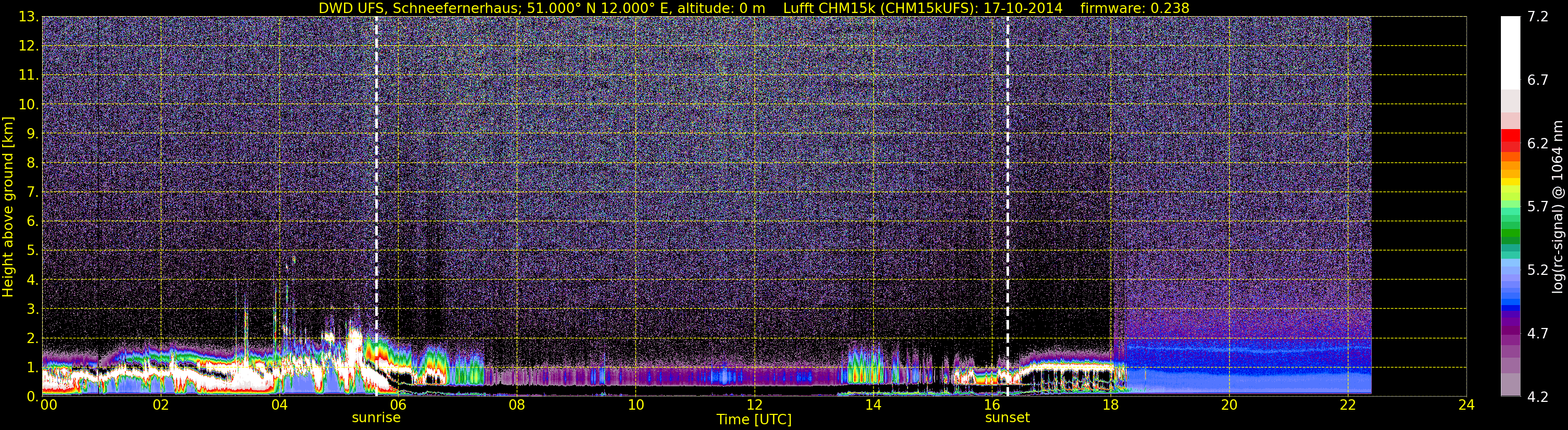Click the '7.' height tick label

33,193
